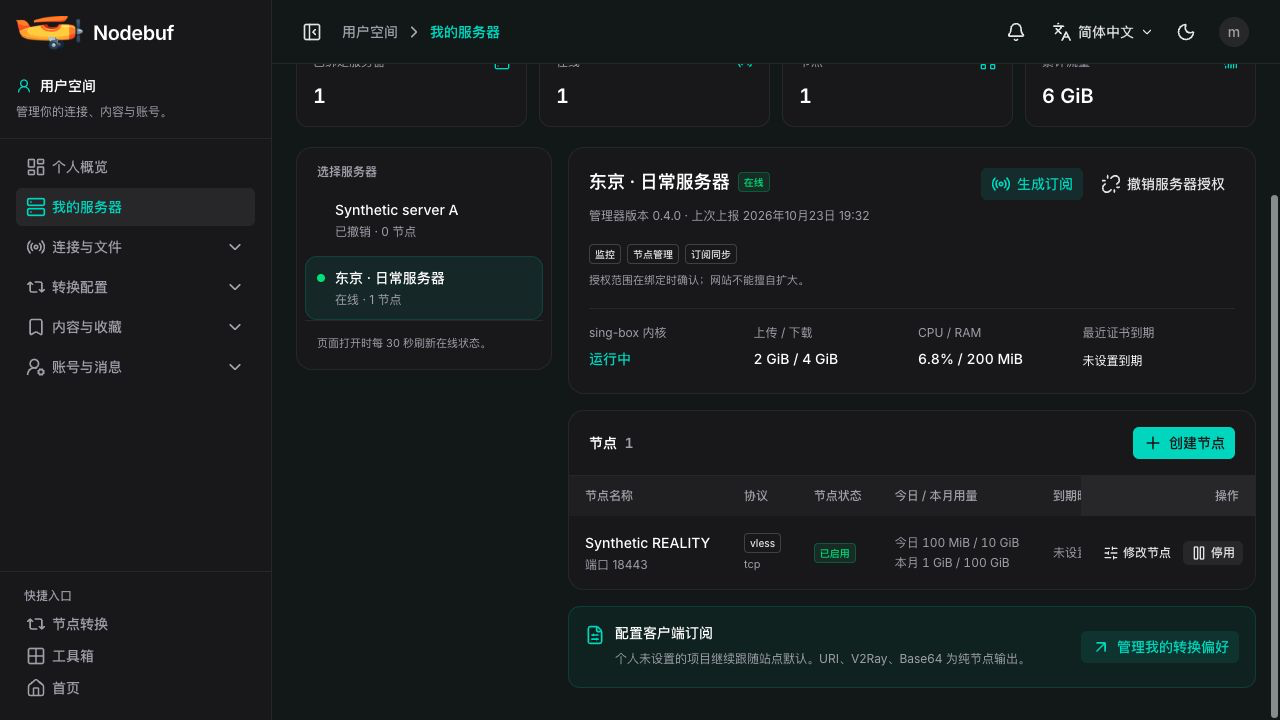Open the notifications bell

(x=1016, y=32)
